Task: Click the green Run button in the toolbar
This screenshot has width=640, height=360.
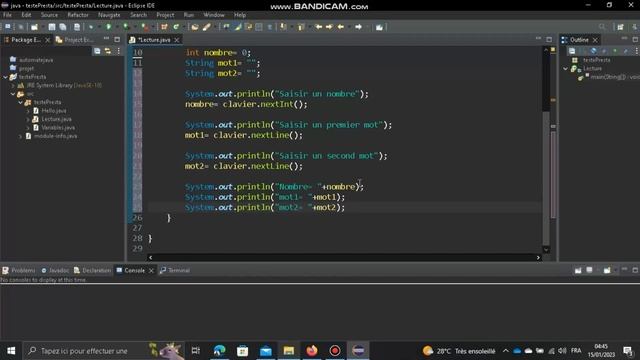Action: 109,27
